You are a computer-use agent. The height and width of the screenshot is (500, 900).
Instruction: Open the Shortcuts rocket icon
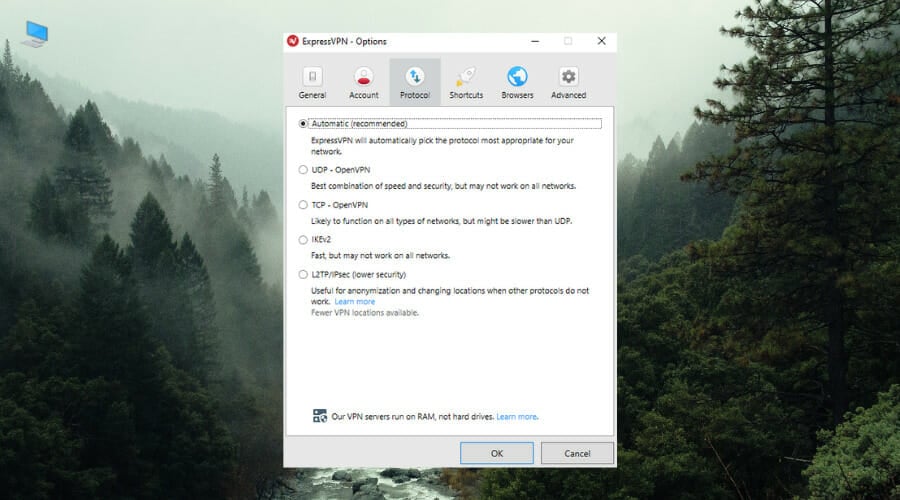click(466, 76)
